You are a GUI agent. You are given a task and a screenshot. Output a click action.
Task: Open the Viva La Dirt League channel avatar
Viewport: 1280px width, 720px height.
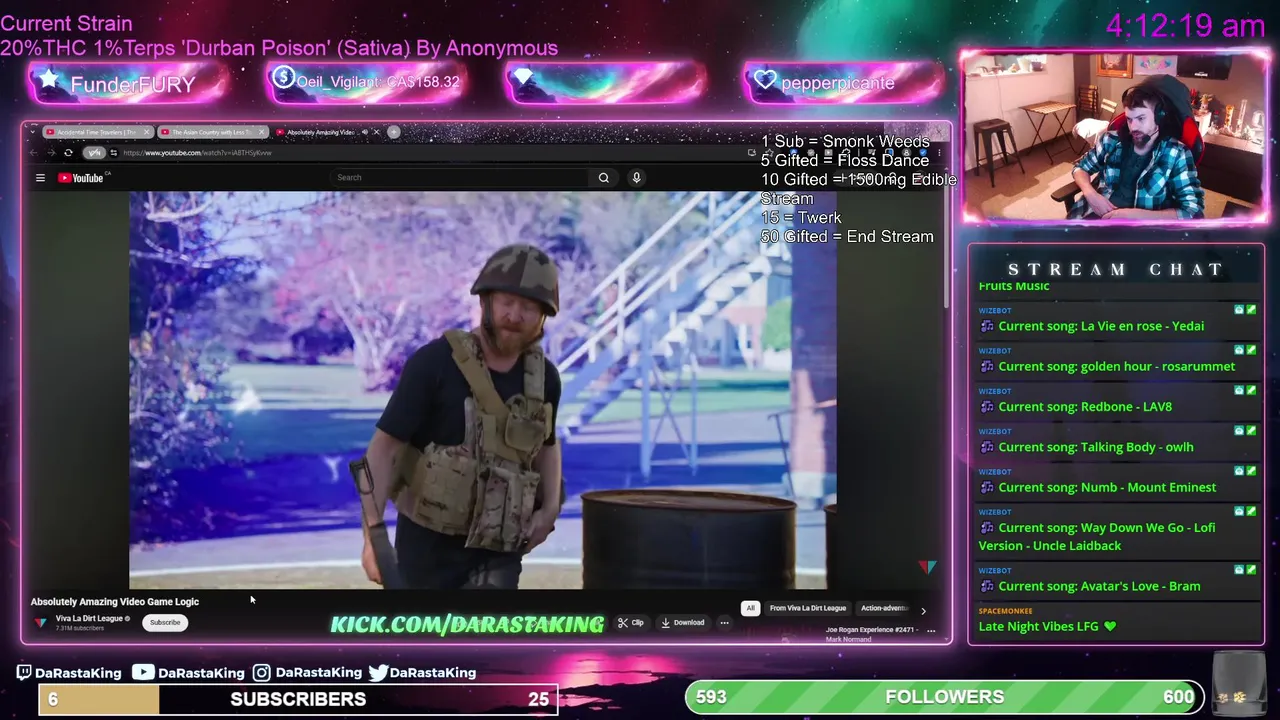40,622
